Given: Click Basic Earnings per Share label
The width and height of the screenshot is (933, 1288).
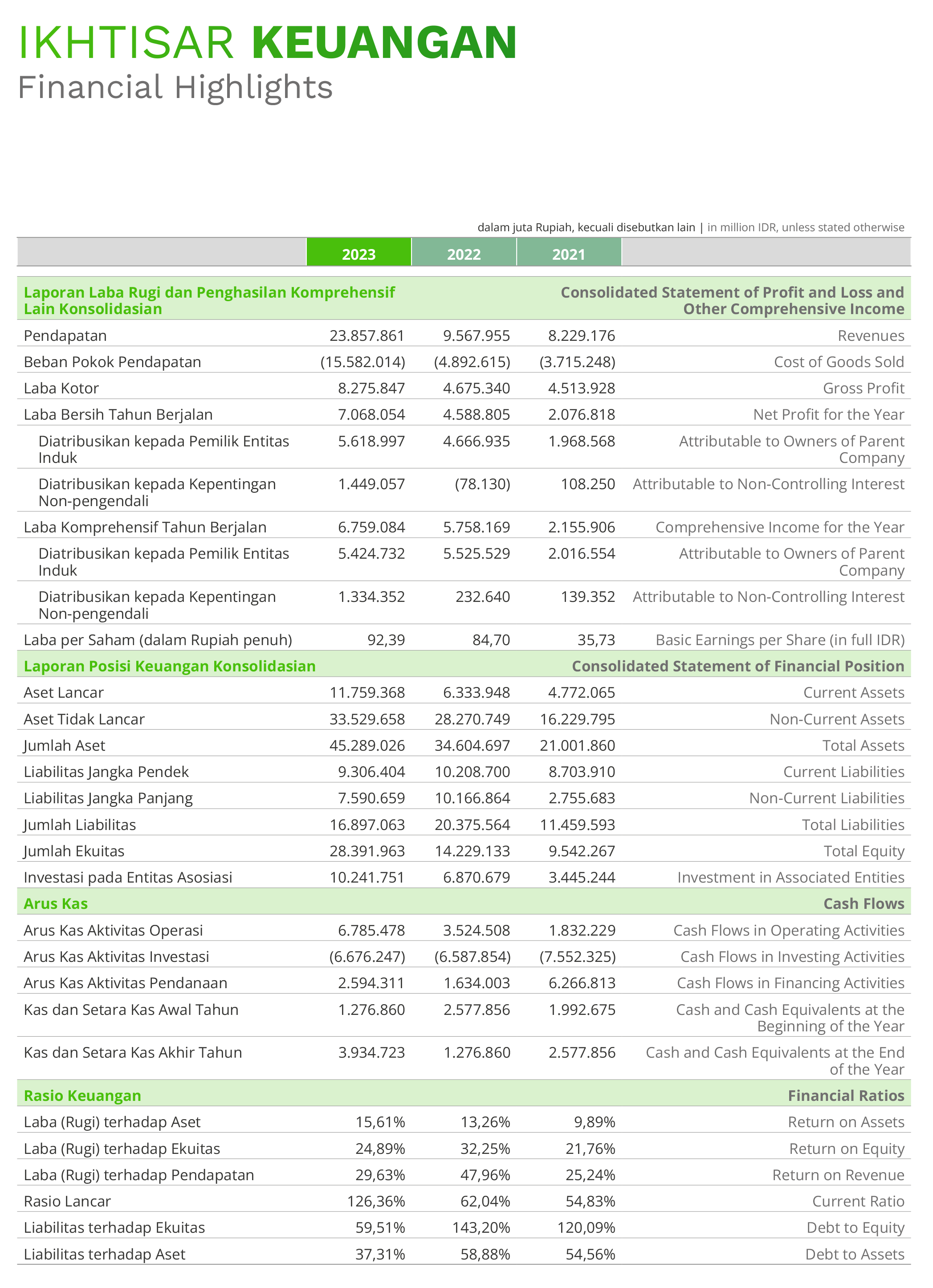Looking at the screenshot, I should click(780, 641).
